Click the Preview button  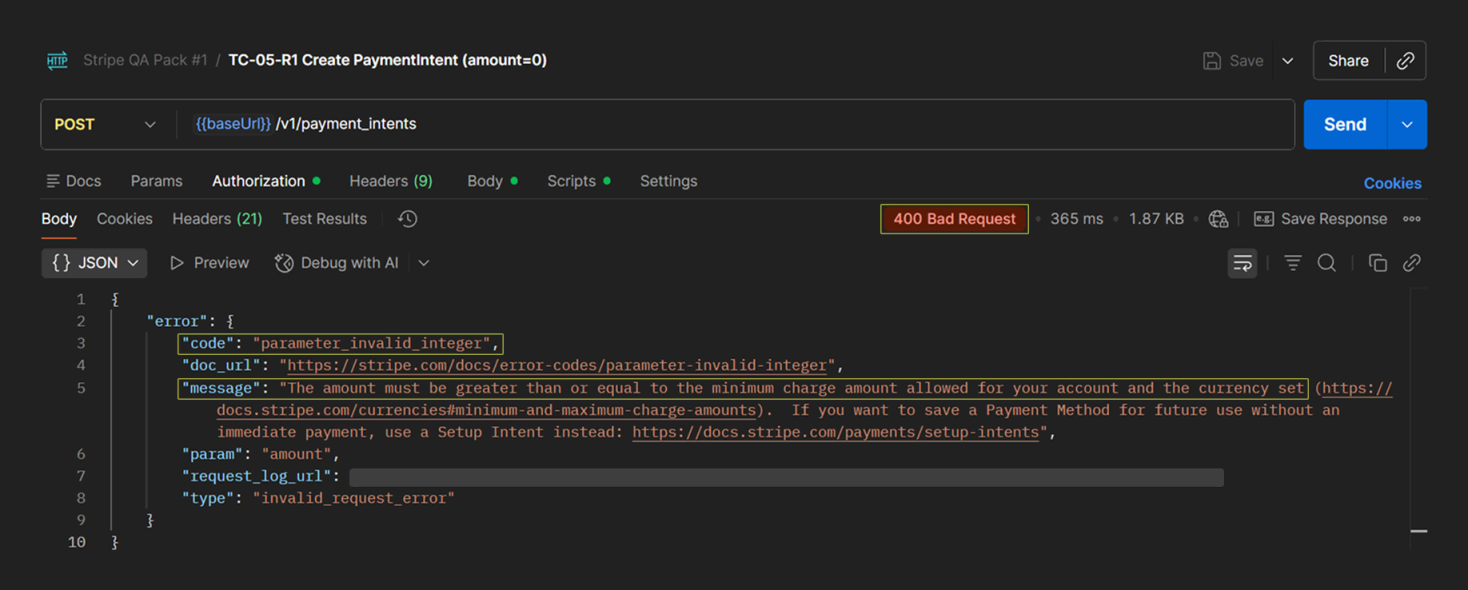click(x=209, y=263)
